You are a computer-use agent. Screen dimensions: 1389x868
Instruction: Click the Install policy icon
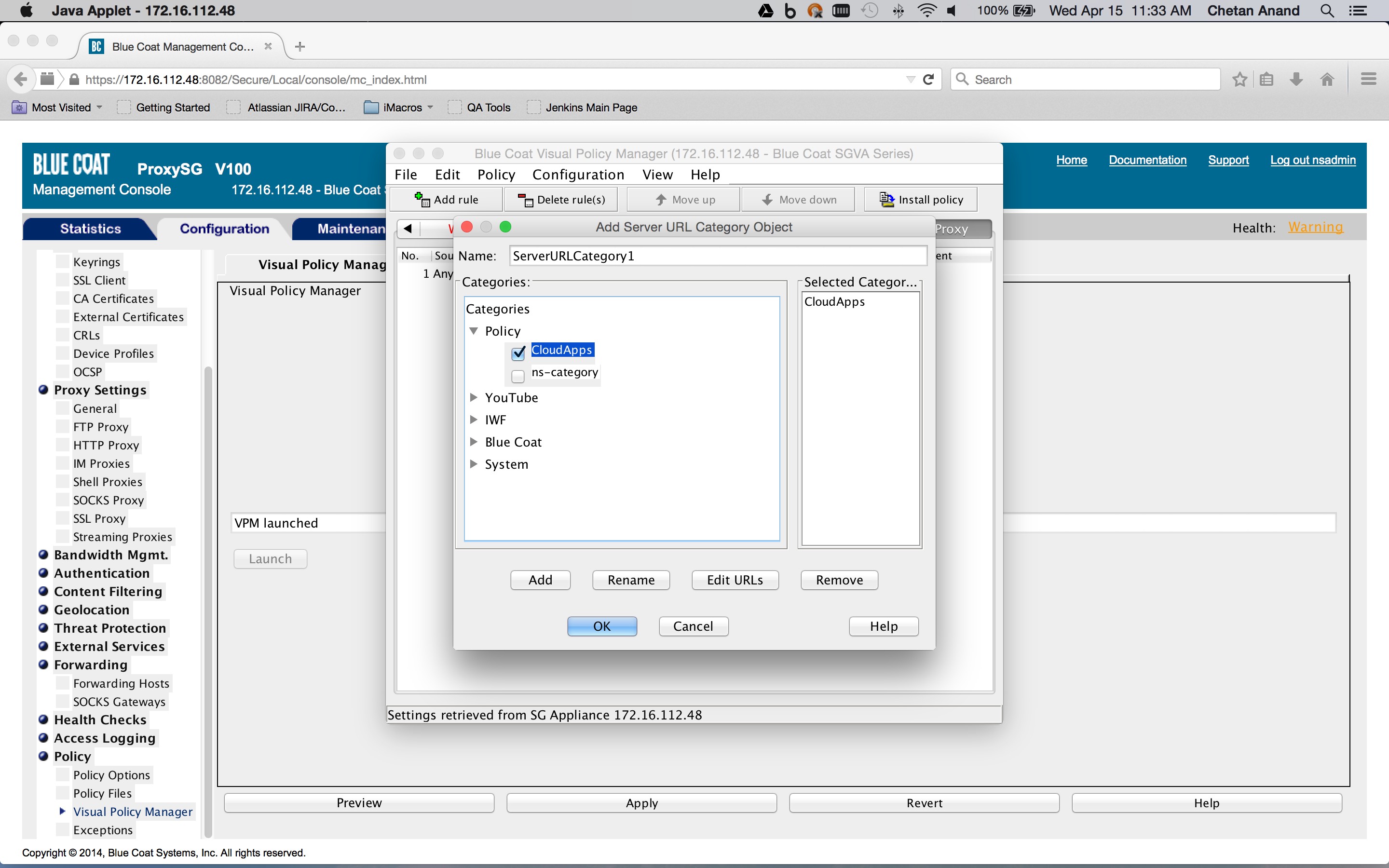click(x=887, y=199)
